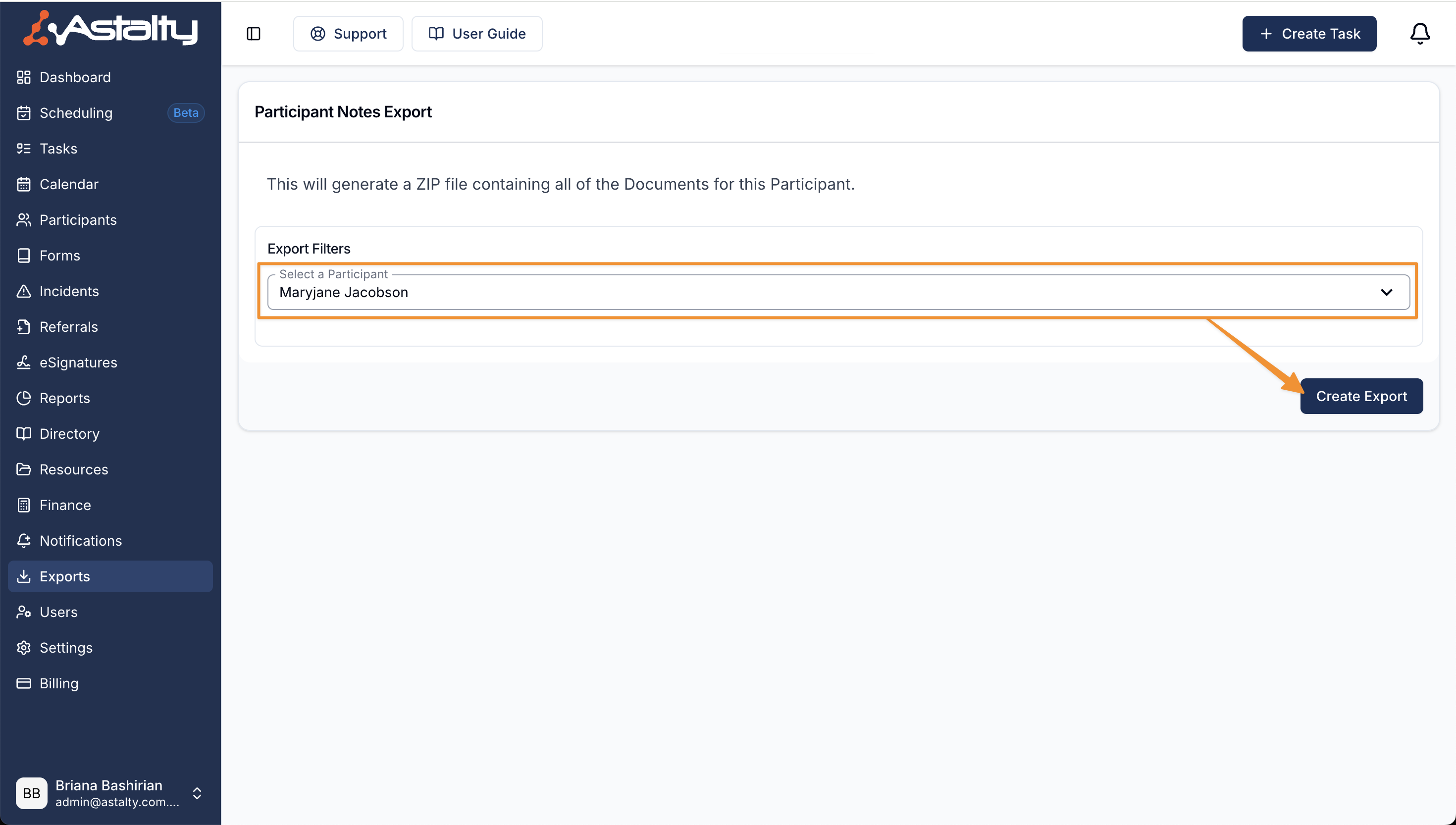This screenshot has width=1456, height=825.
Task: Open the Incidents section
Action: [x=69, y=291]
